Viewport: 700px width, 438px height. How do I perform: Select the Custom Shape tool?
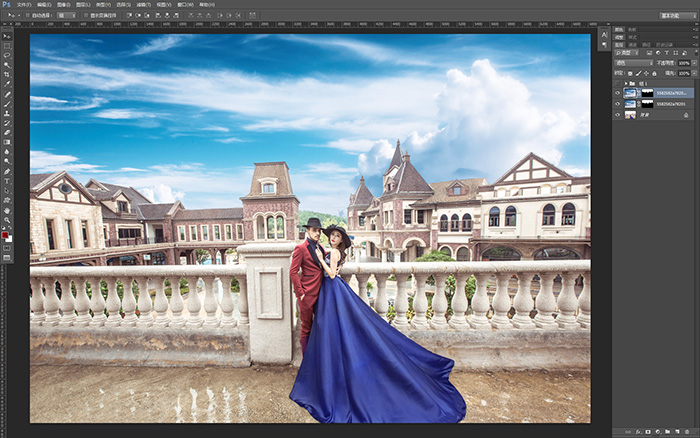pyautogui.click(x=7, y=200)
